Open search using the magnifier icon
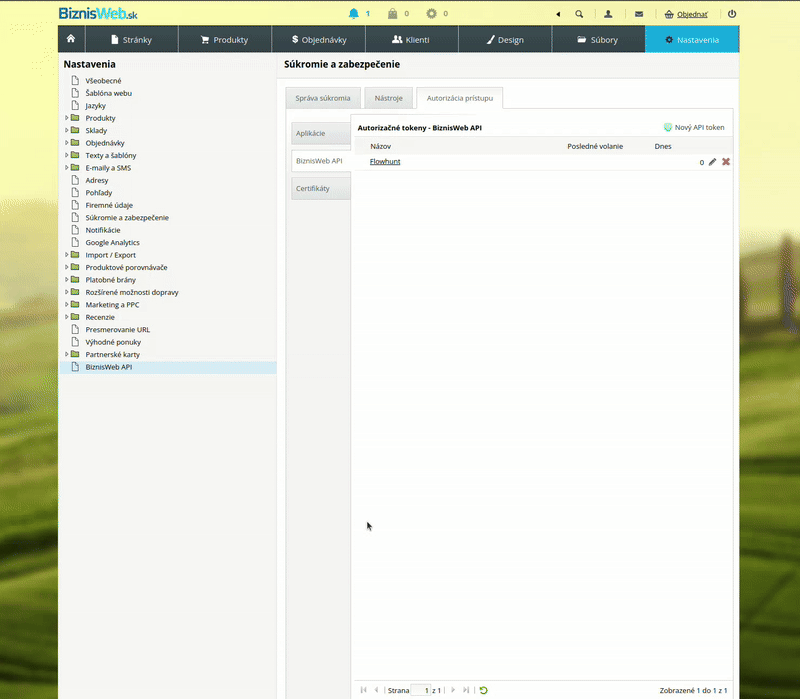The height and width of the screenshot is (699, 800). [580, 13]
